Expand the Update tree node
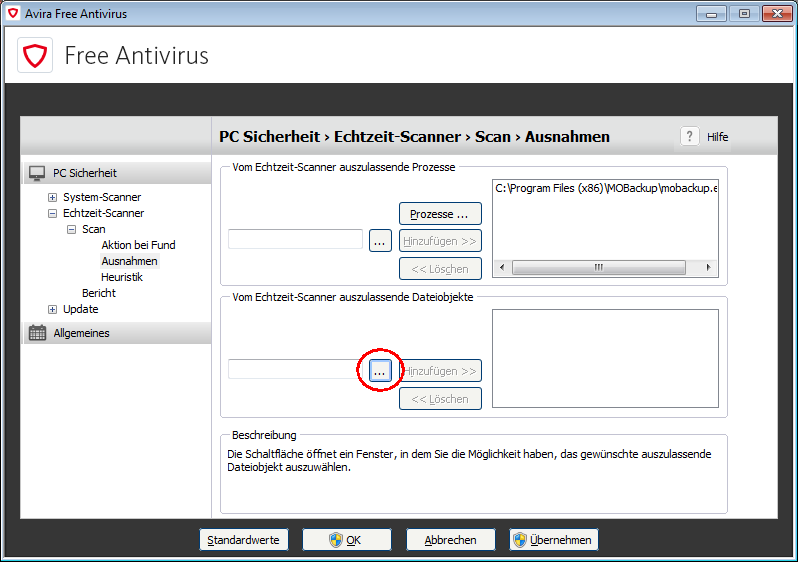Viewport: 798px width, 562px height. click(52, 309)
